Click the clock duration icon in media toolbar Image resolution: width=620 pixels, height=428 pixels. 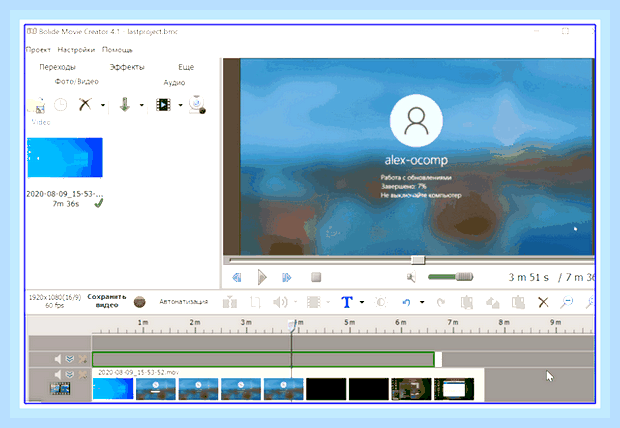click(x=60, y=105)
